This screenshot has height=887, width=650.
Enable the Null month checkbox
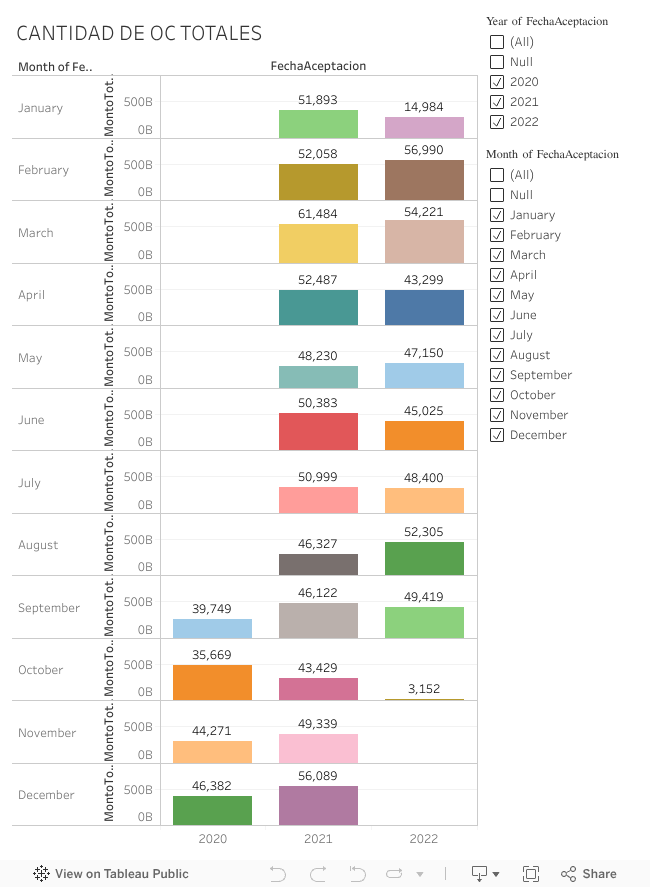pos(497,195)
